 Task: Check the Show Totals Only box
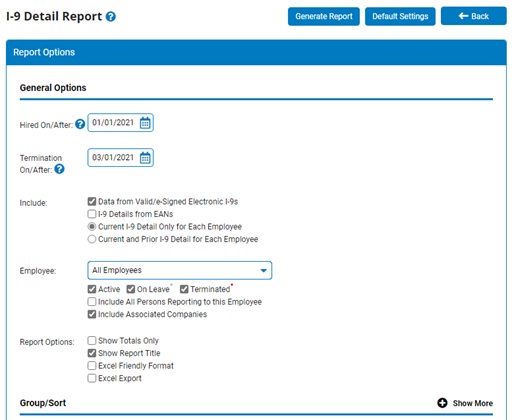[x=92, y=340]
